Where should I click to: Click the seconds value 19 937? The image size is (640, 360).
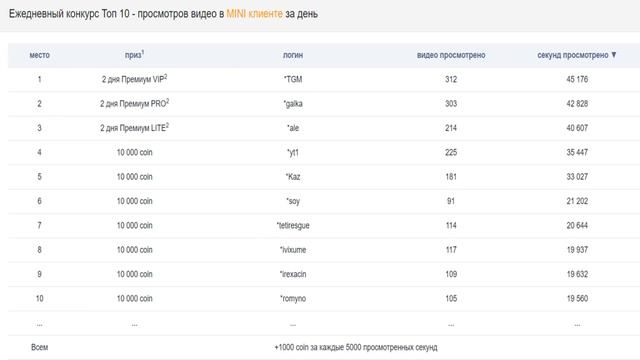pyautogui.click(x=577, y=250)
